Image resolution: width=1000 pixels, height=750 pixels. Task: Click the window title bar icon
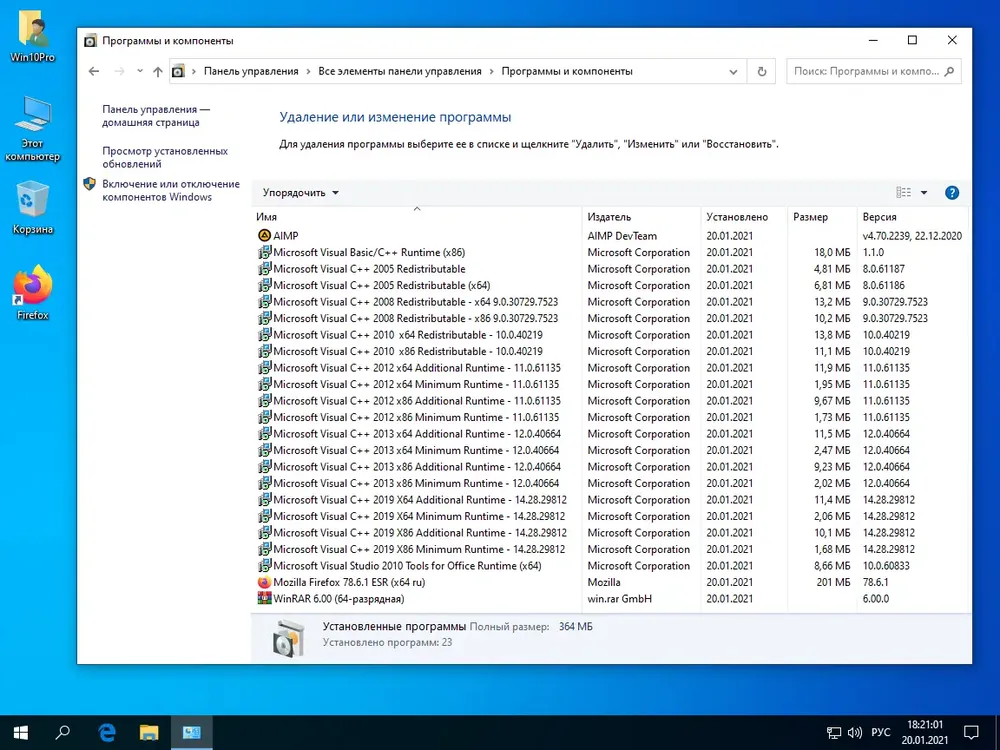click(91, 41)
